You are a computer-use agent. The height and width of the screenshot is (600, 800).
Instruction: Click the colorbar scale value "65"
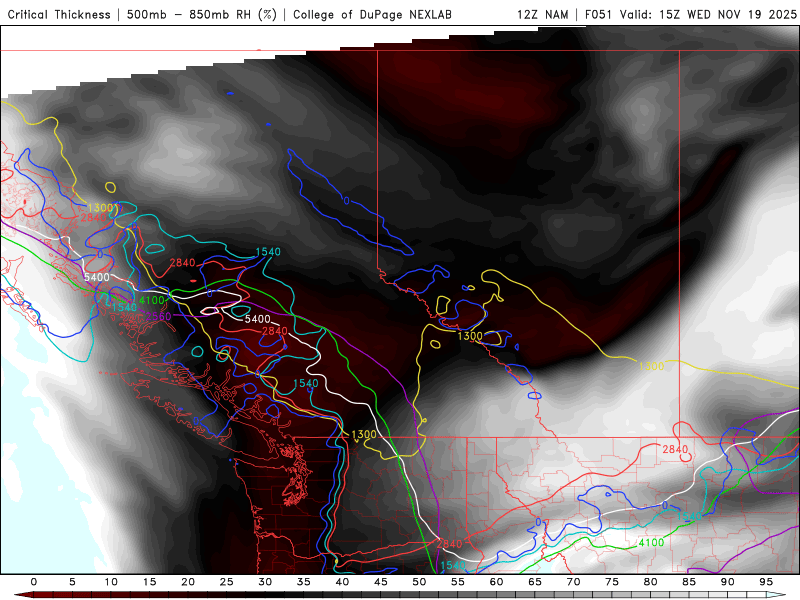pos(535,582)
